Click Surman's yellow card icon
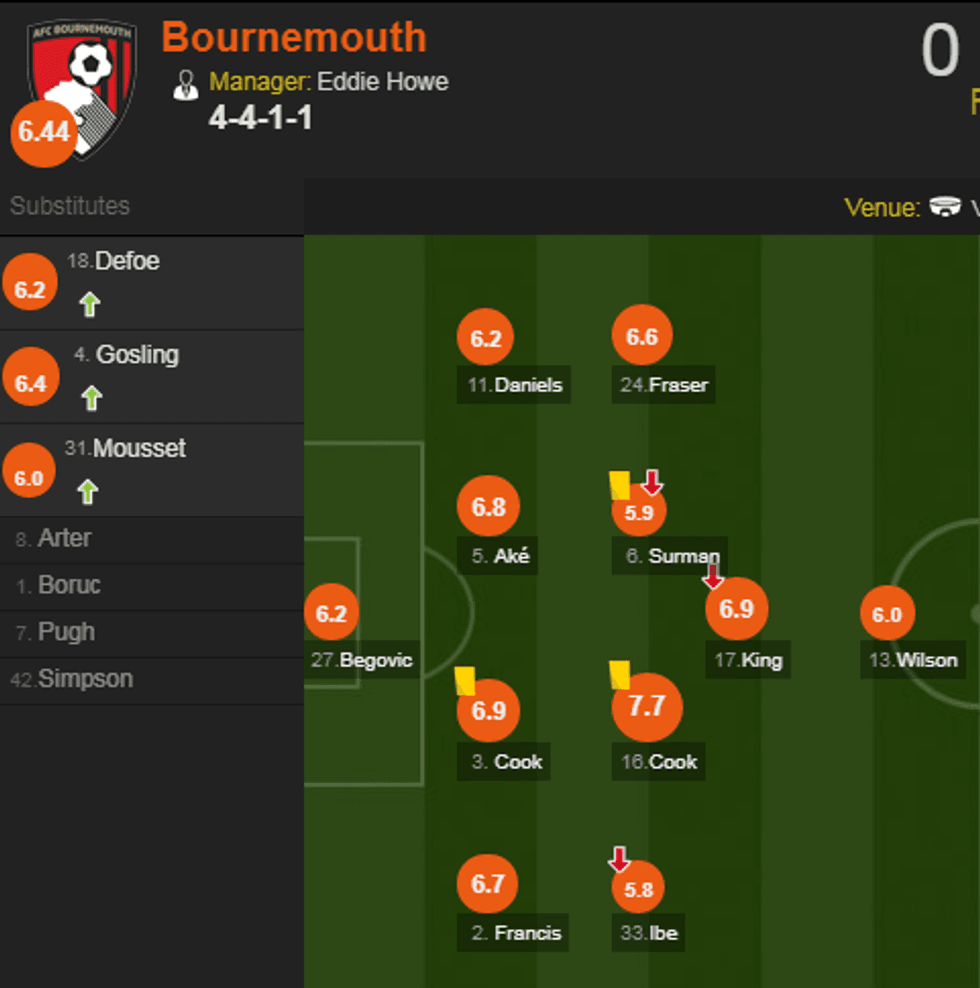The width and height of the screenshot is (980, 988). pos(620,485)
